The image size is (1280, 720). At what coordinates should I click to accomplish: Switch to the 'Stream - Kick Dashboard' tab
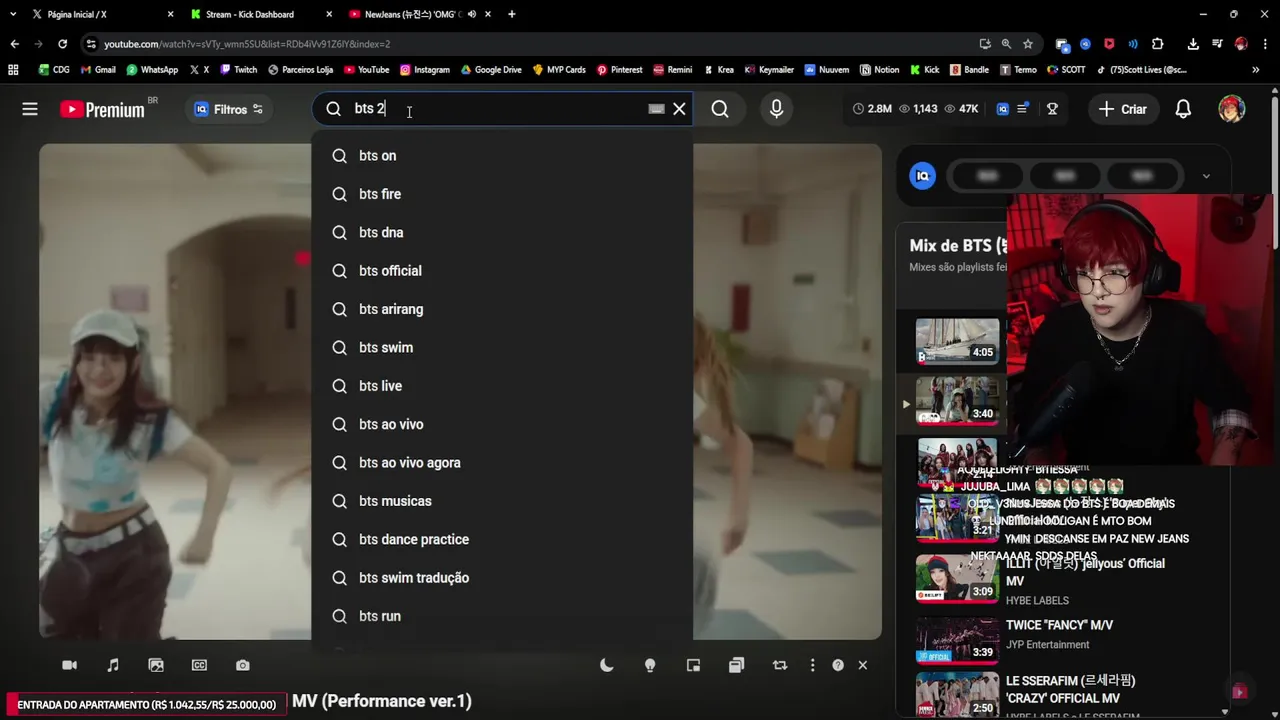[260, 14]
